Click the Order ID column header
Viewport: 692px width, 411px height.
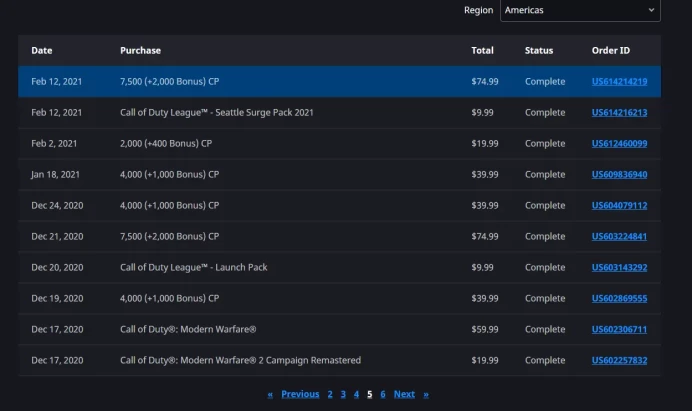(x=611, y=50)
